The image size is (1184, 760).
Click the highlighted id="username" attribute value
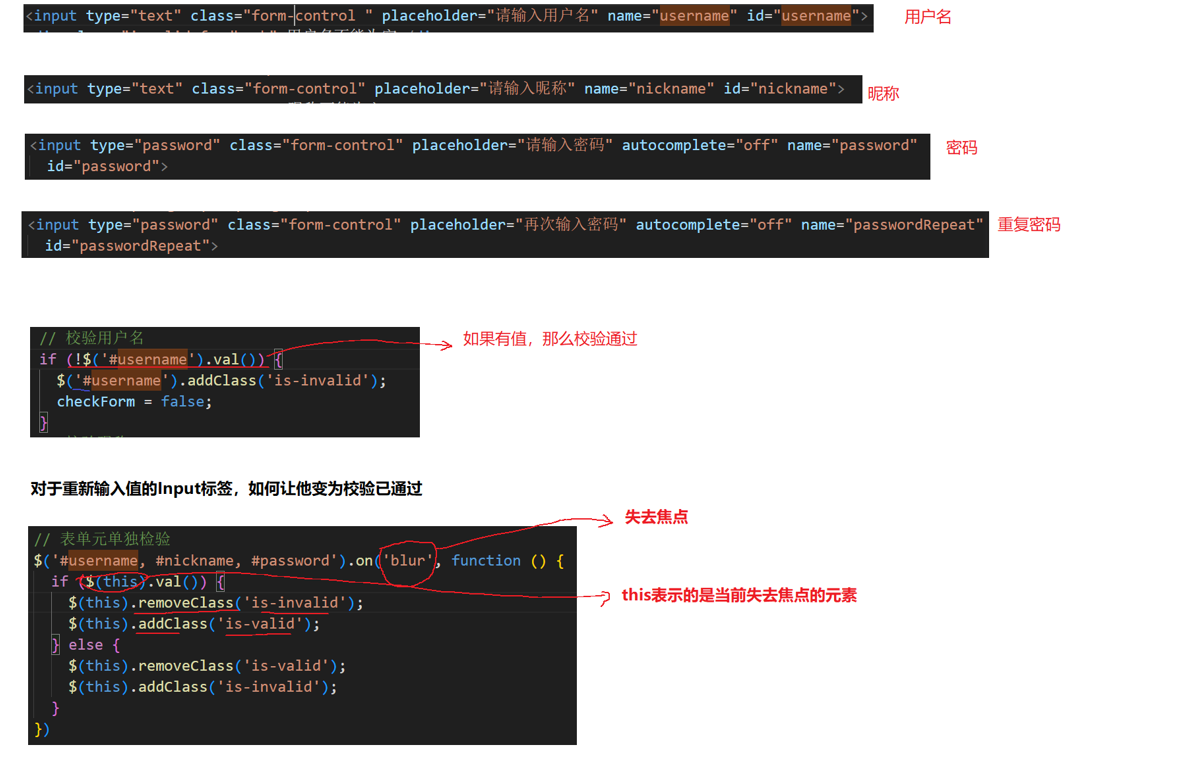point(816,16)
